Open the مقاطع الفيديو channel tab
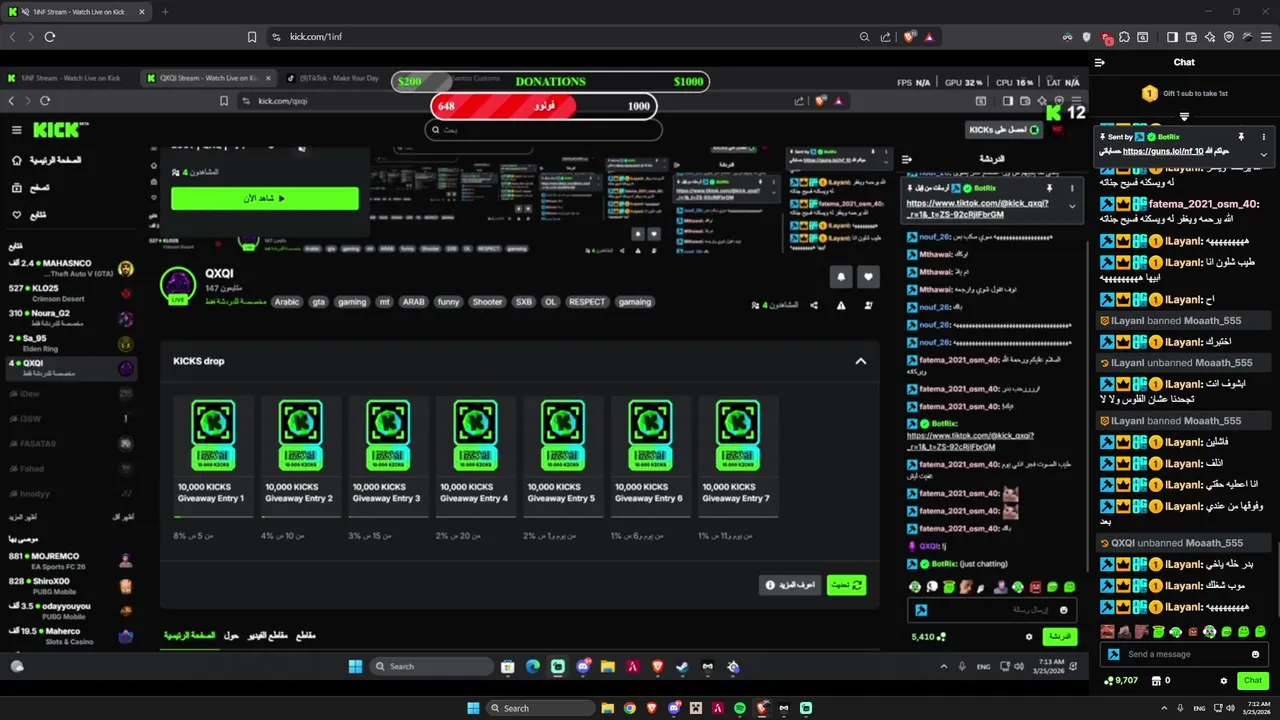 tap(268, 635)
